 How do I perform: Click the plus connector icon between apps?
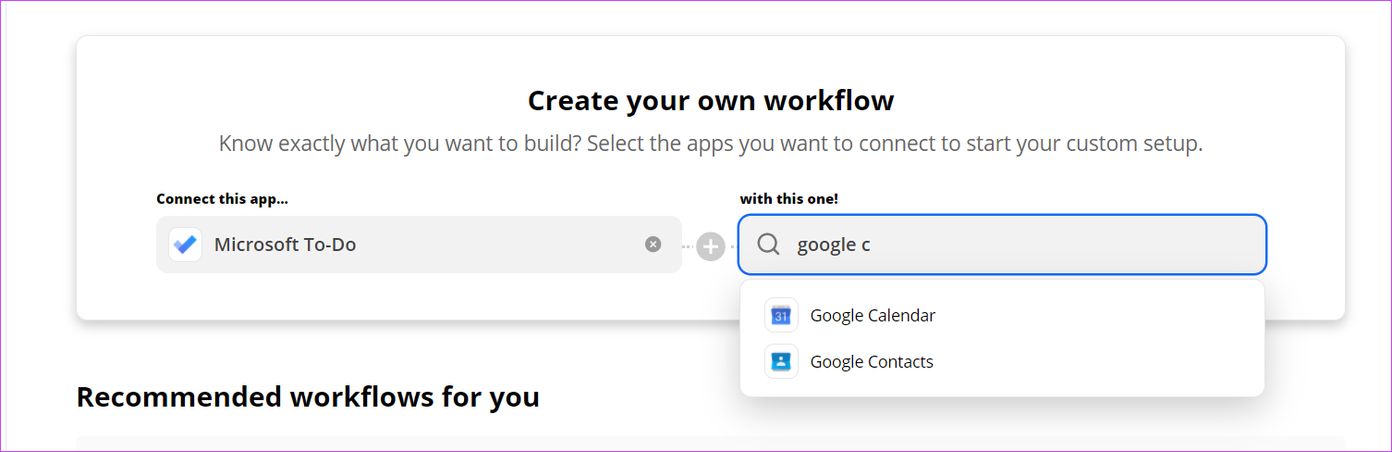click(710, 245)
